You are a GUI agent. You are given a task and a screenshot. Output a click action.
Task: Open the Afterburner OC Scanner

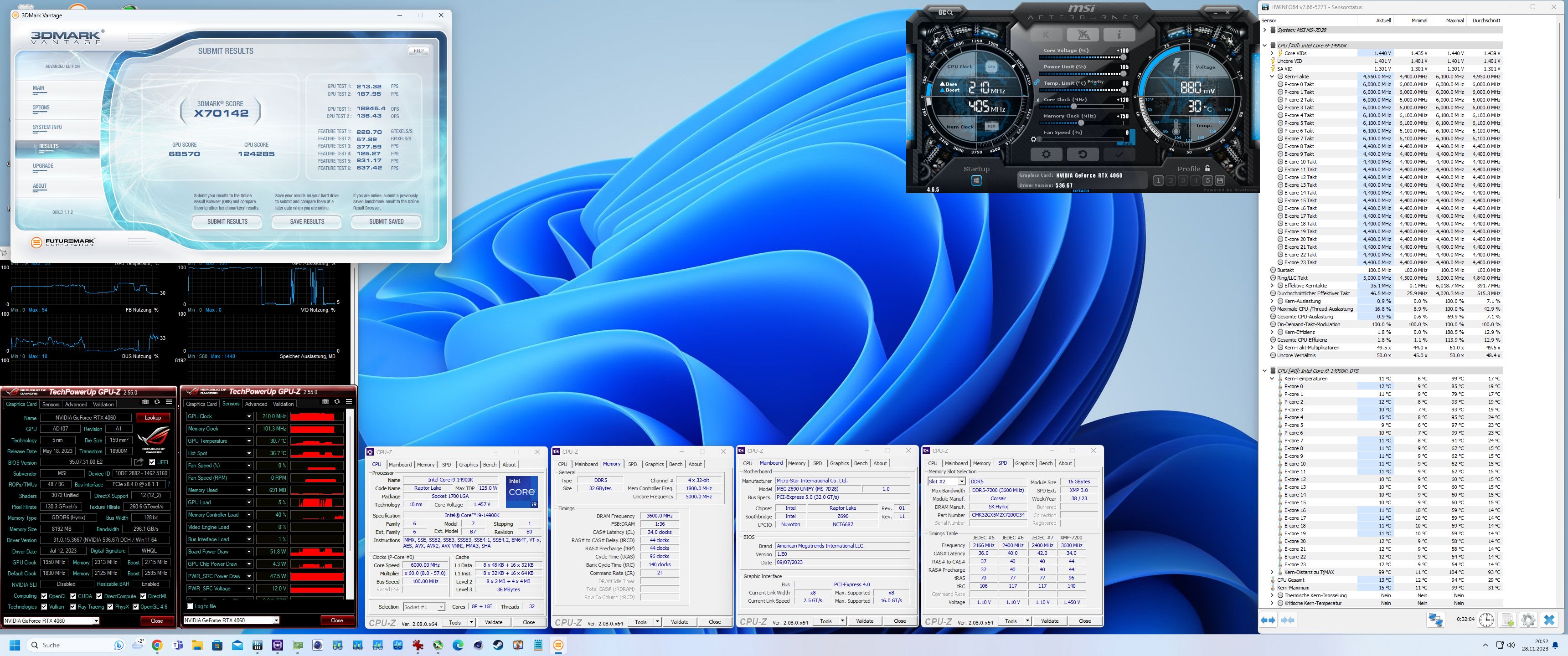(945, 12)
